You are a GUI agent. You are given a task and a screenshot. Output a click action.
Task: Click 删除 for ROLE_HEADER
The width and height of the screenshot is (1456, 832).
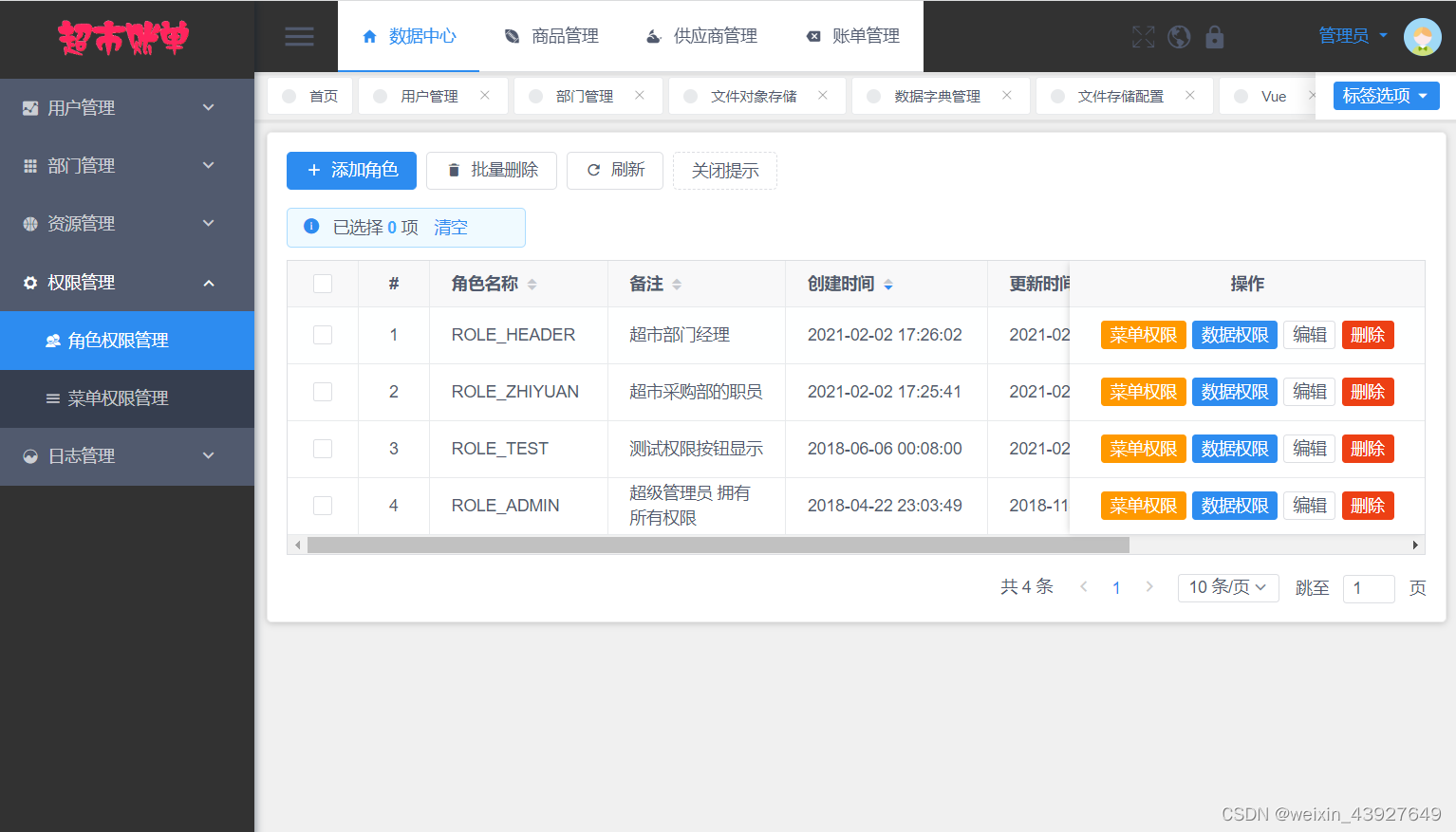1368,335
